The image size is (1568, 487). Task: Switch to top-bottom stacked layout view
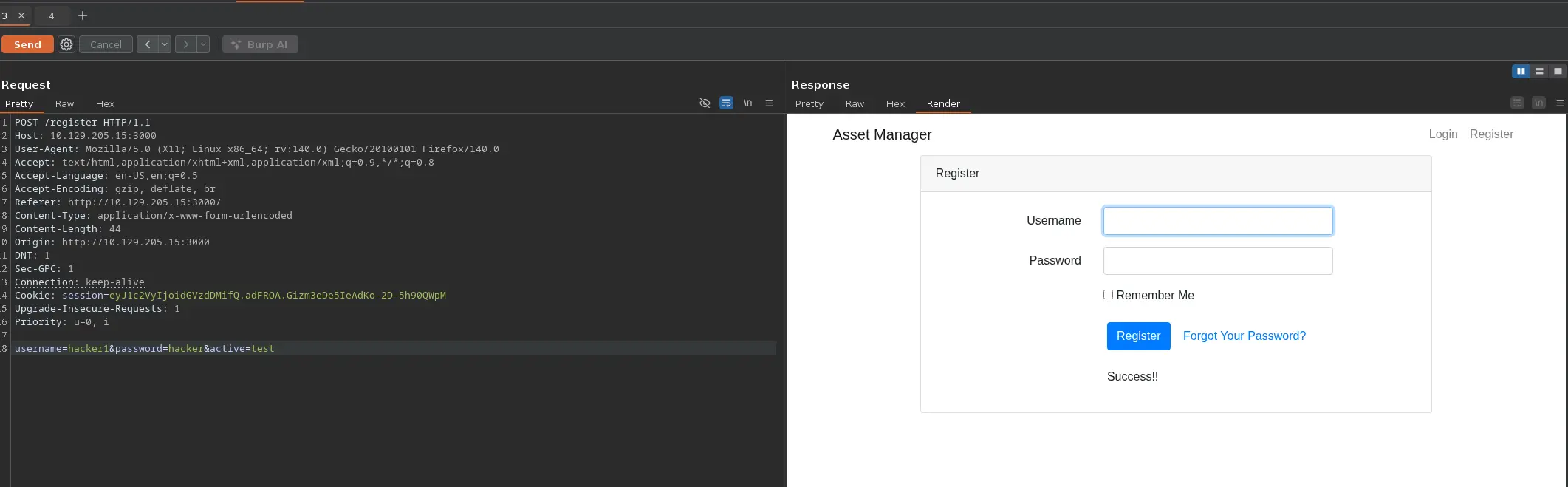[x=1539, y=72]
